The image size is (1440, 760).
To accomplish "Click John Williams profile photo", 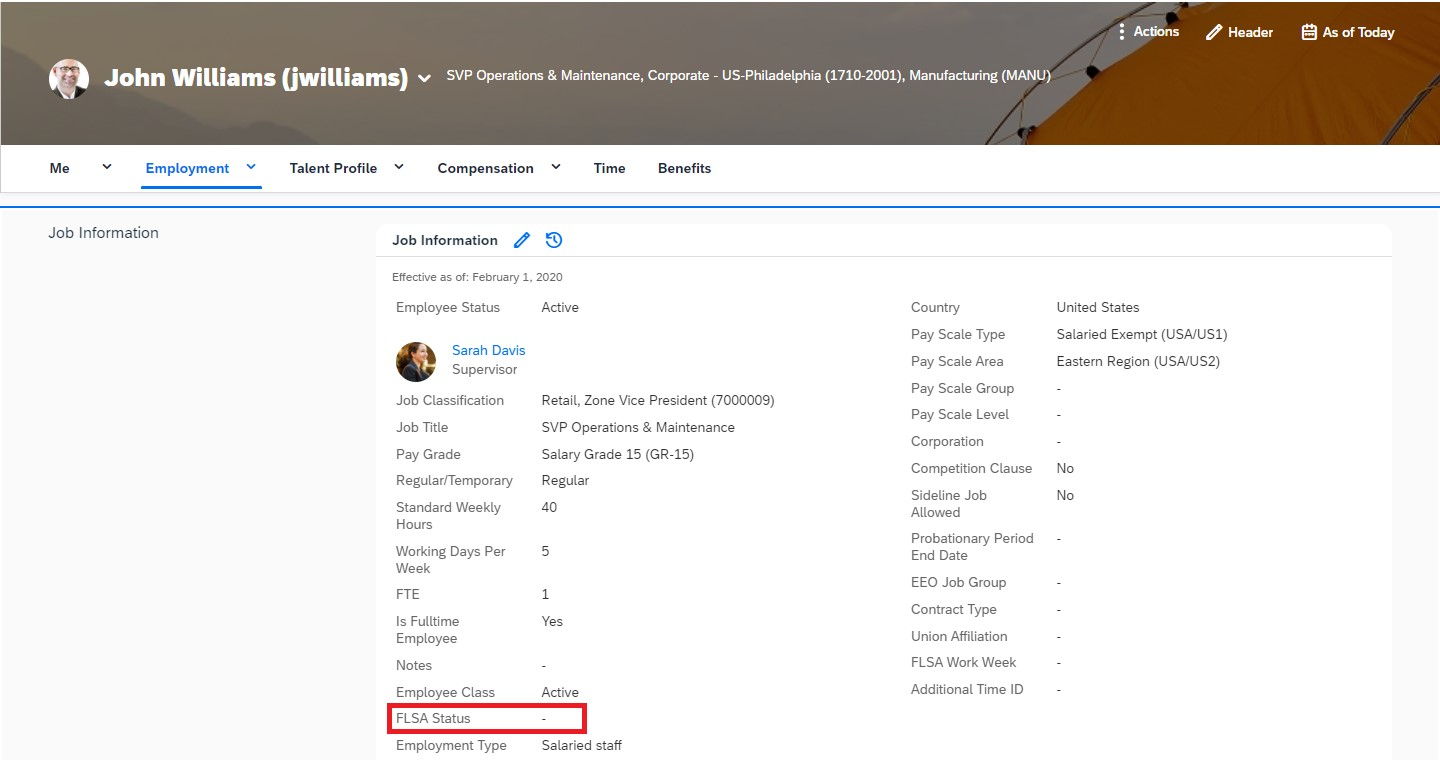I will point(69,78).
